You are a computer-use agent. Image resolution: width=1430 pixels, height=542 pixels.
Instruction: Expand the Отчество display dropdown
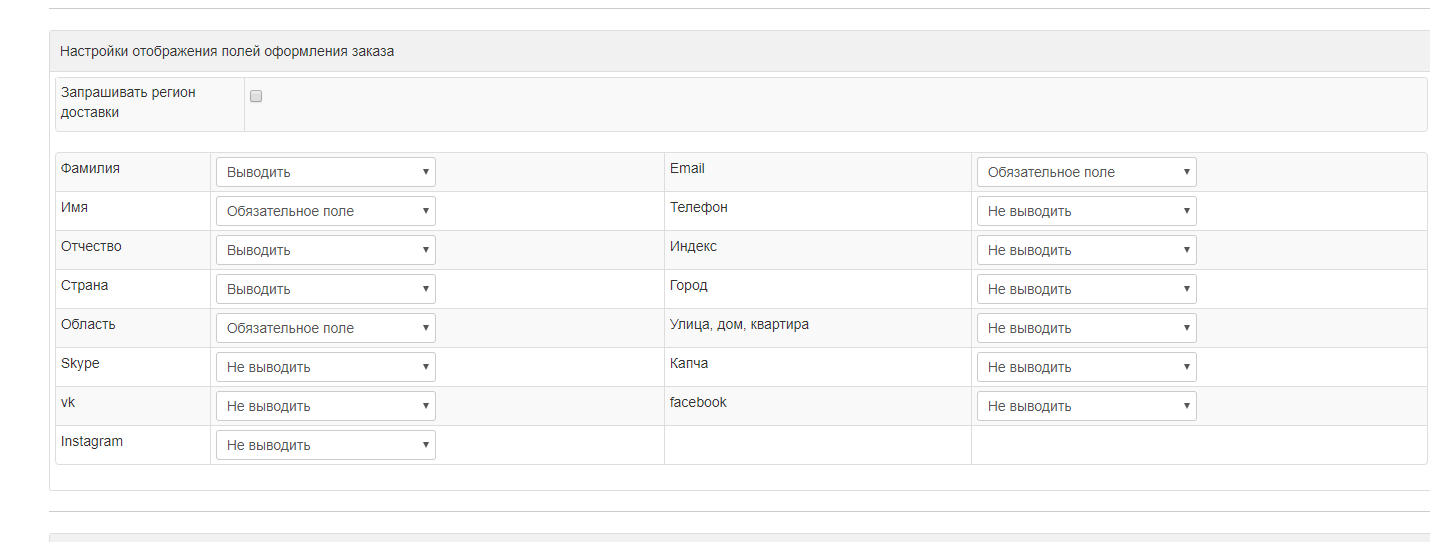(x=326, y=250)
